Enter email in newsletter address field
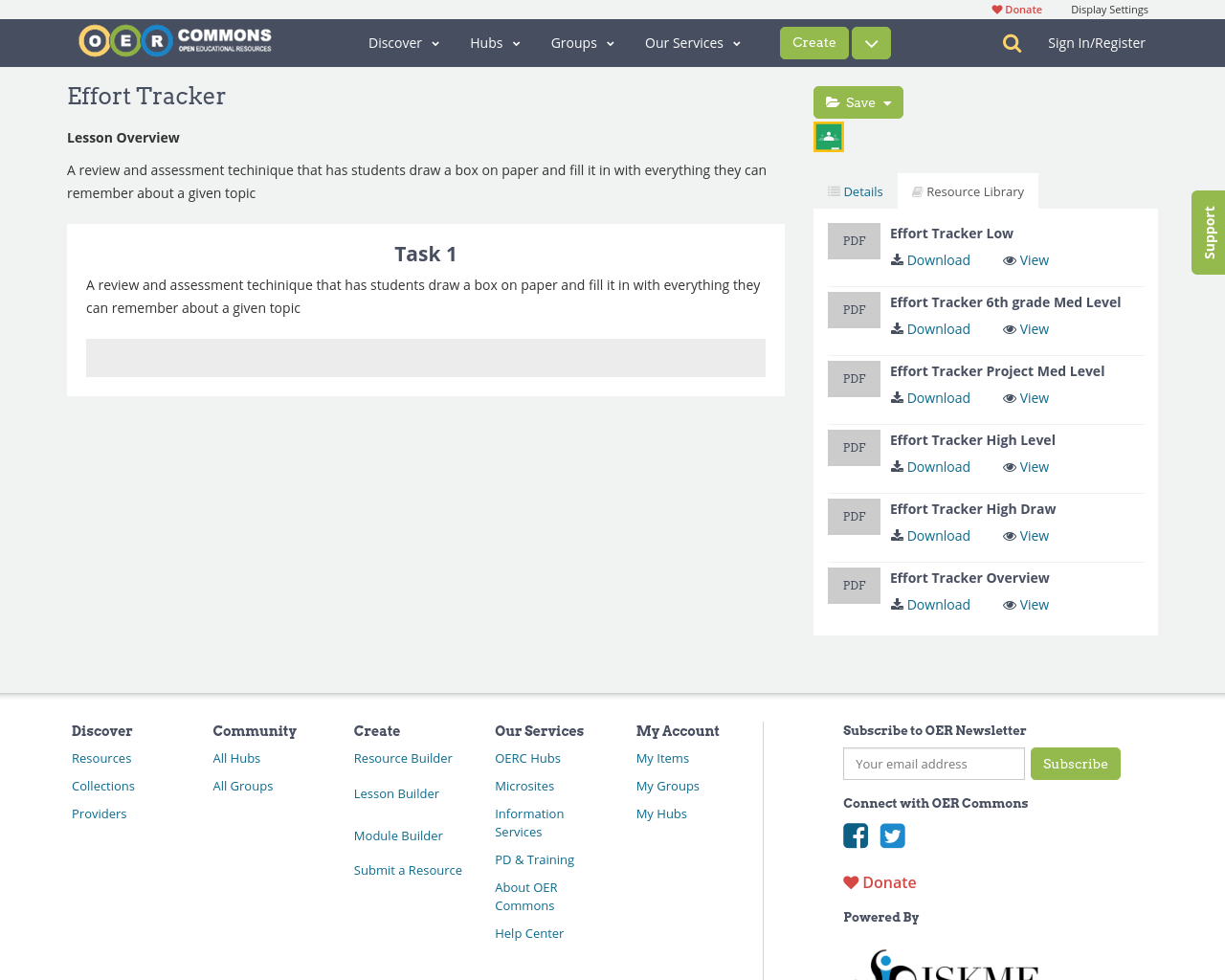This screenshot has height=980, width=1225. point(933,764)
